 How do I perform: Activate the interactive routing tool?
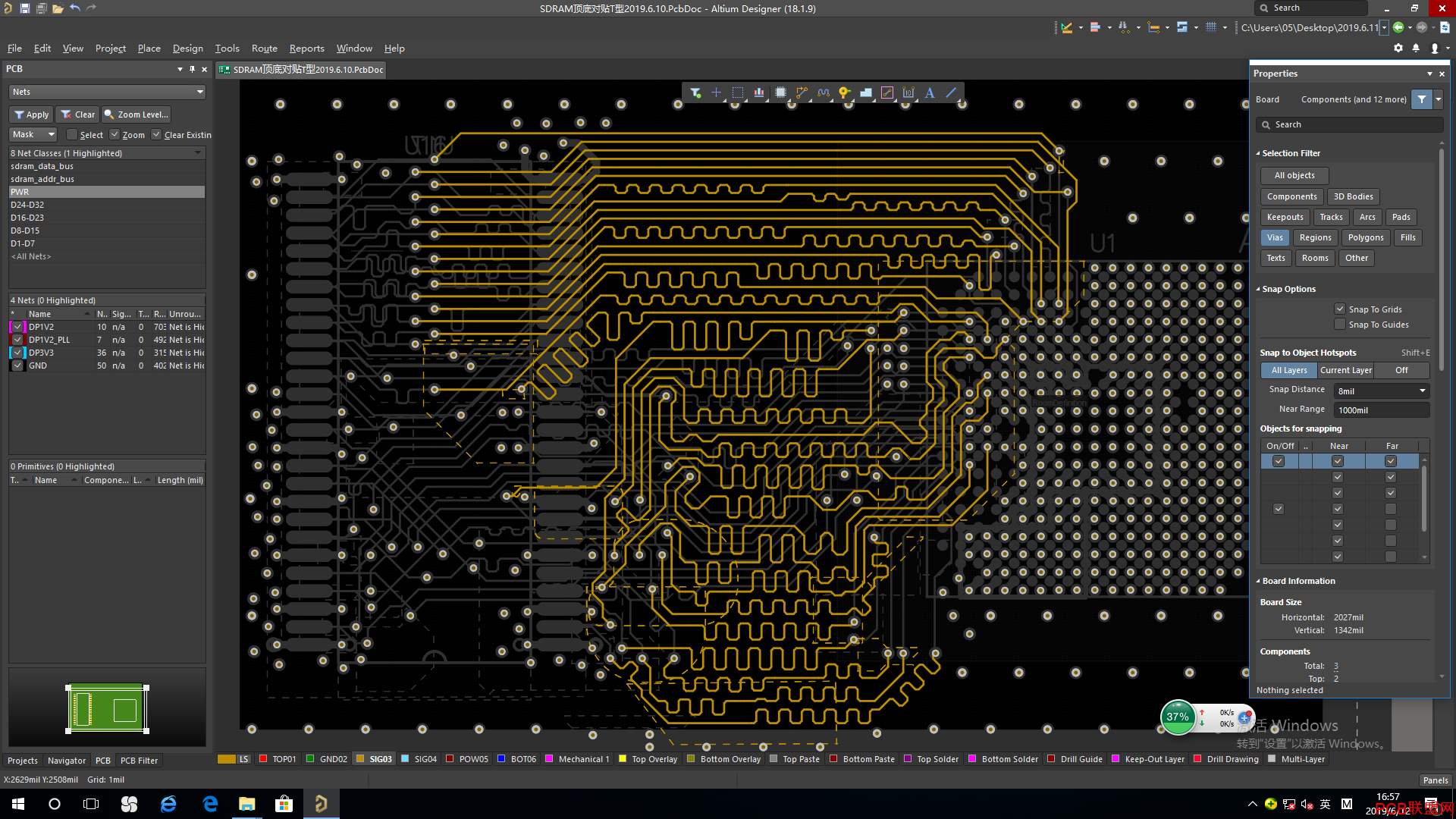pos(802,93)
